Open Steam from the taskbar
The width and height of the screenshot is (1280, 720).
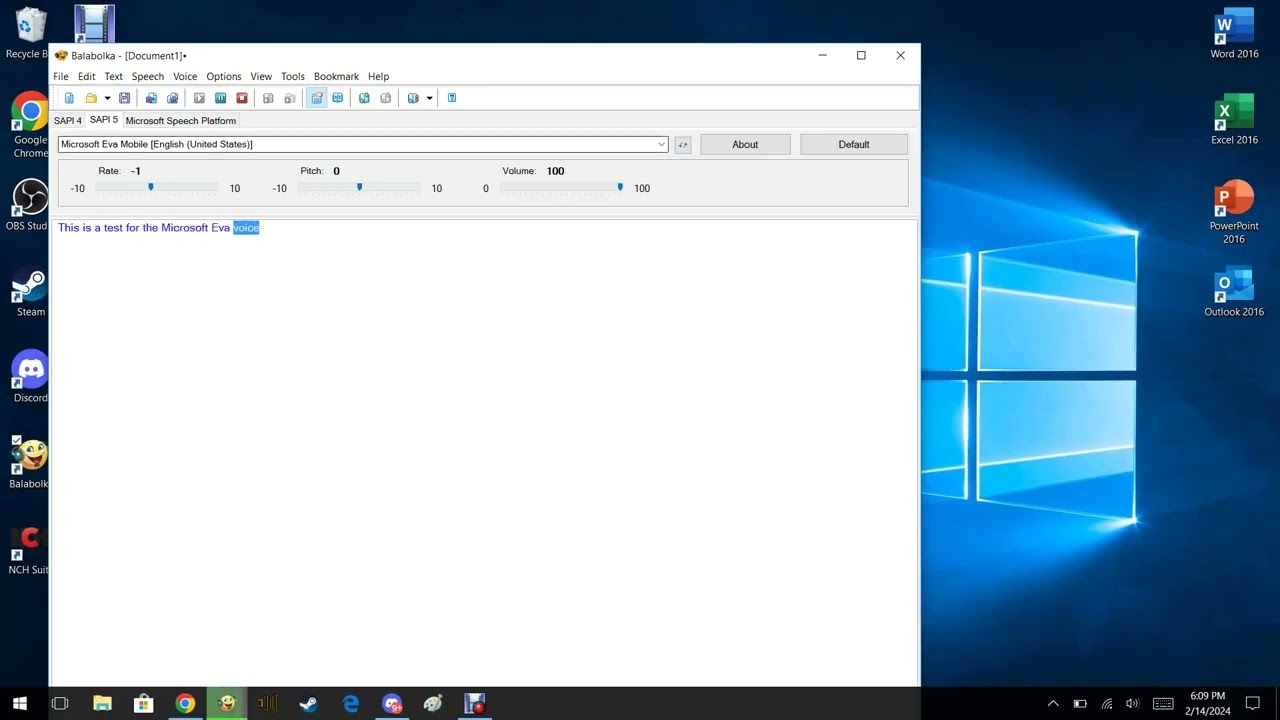click(x=309, y=704)
